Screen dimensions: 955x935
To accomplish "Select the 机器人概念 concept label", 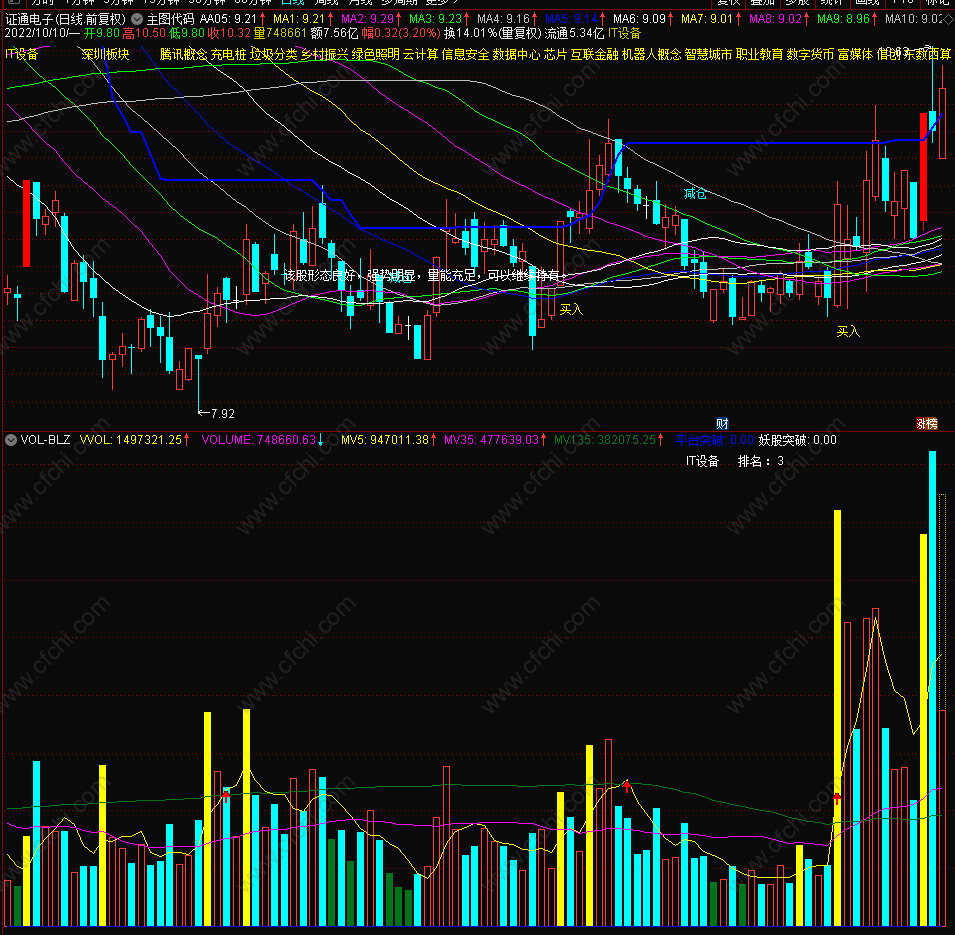I will point(651,55).
